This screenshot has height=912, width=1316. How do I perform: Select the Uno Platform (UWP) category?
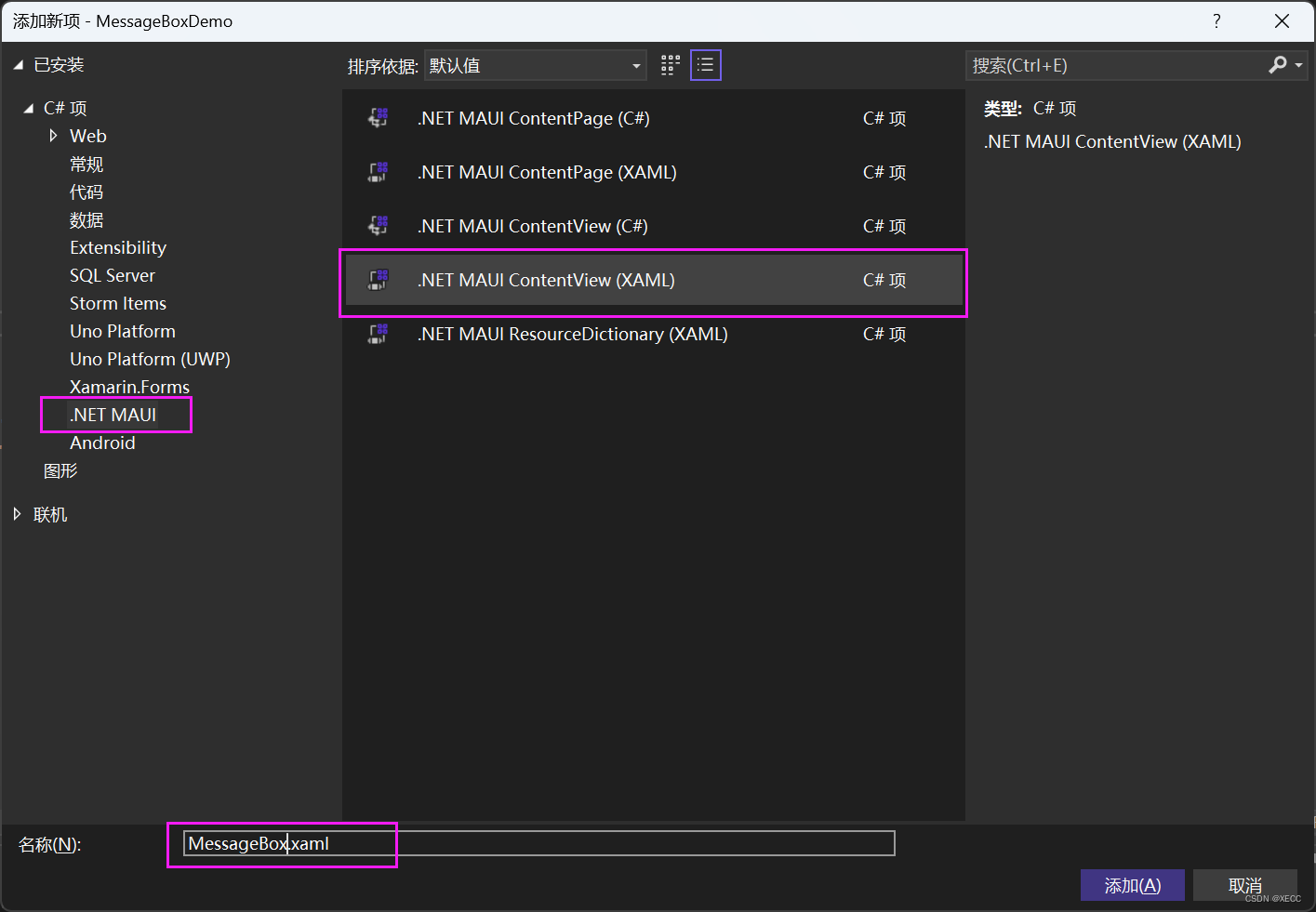[x=150, y=359]
